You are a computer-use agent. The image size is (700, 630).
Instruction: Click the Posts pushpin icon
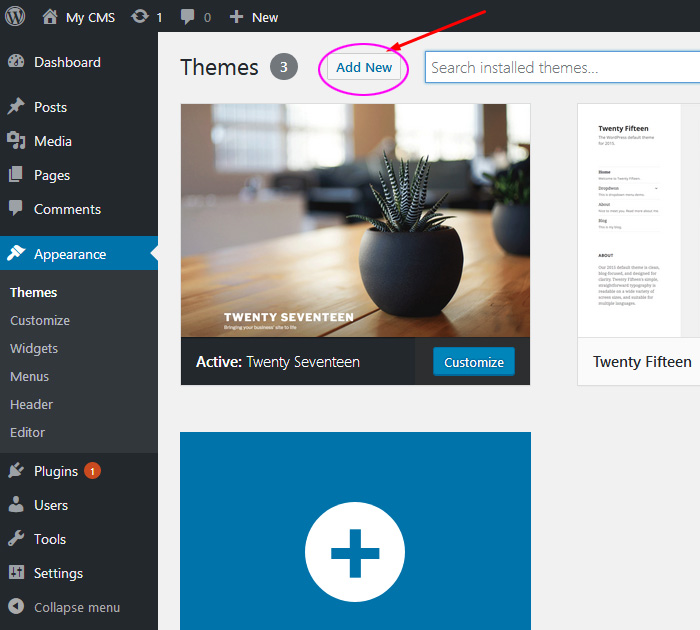(16, 106)
